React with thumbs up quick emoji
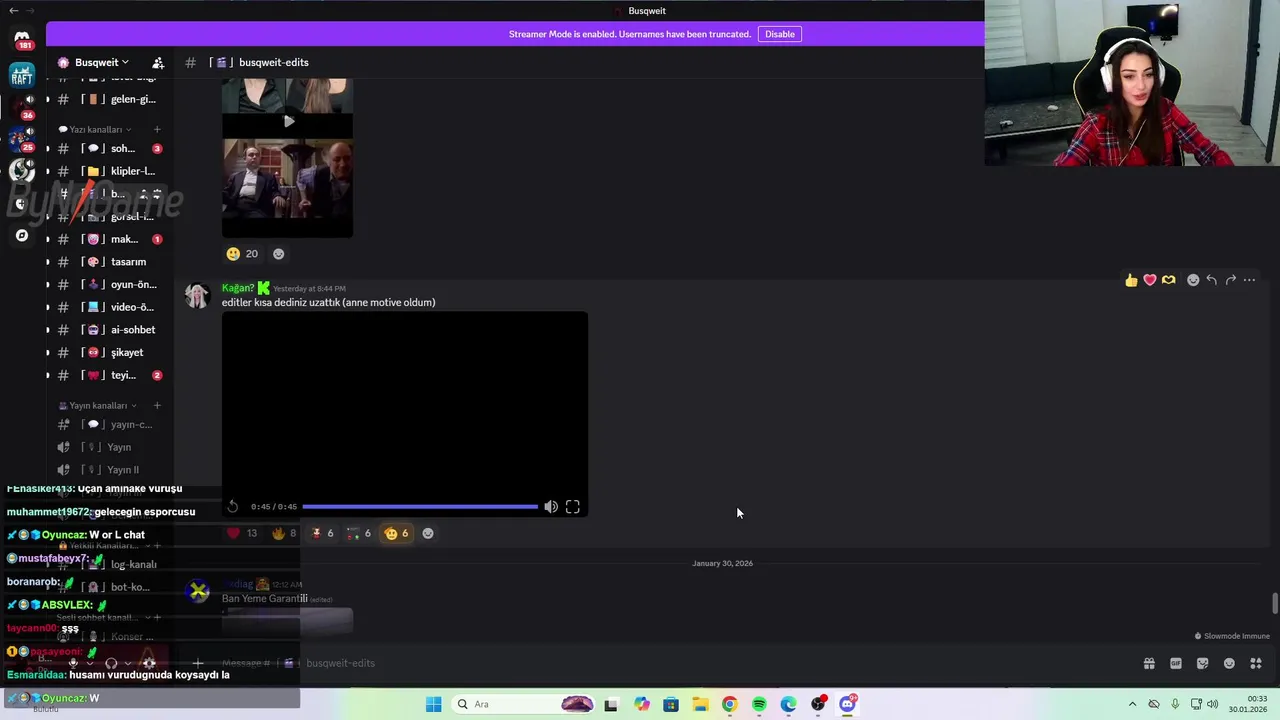1280x720 pixels. point(1131,280)
